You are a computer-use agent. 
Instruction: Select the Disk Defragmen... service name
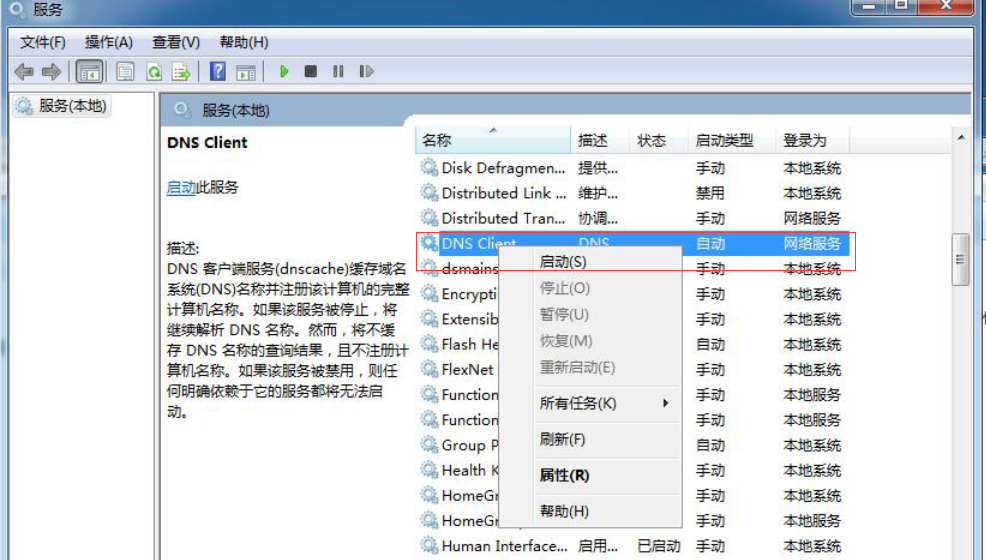503,168
